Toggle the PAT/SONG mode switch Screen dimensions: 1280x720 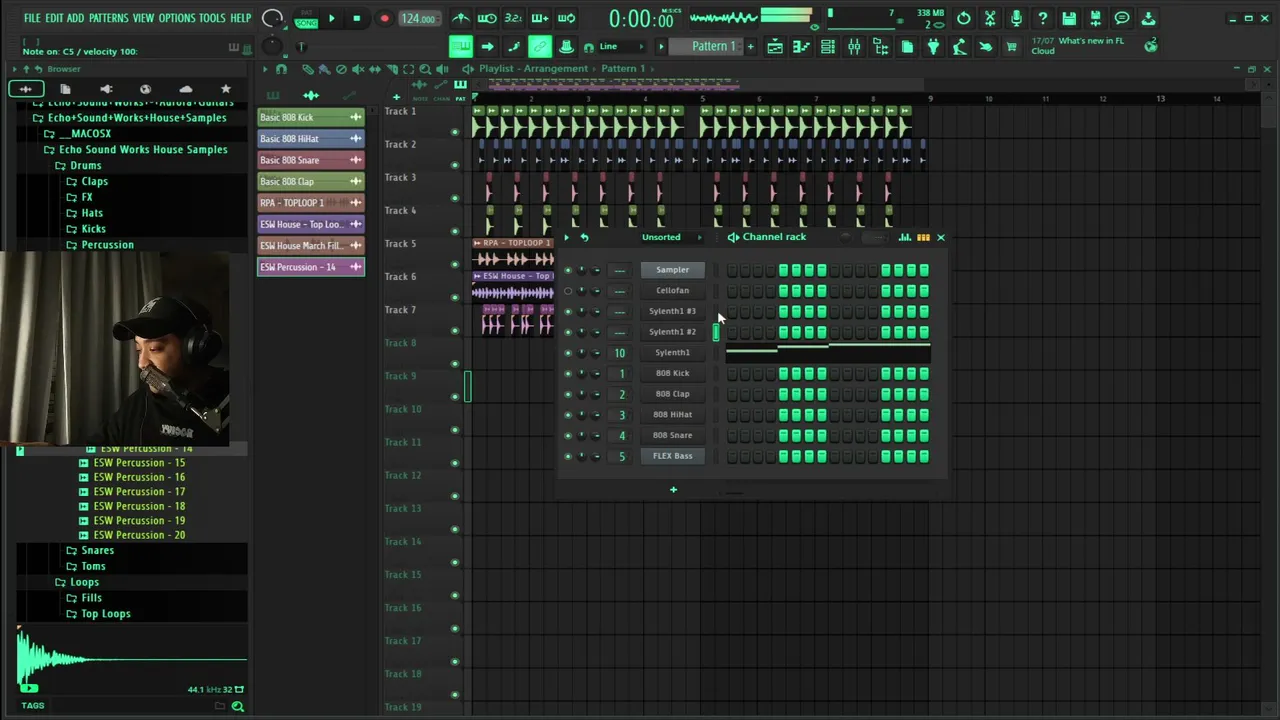coord(306,18)
